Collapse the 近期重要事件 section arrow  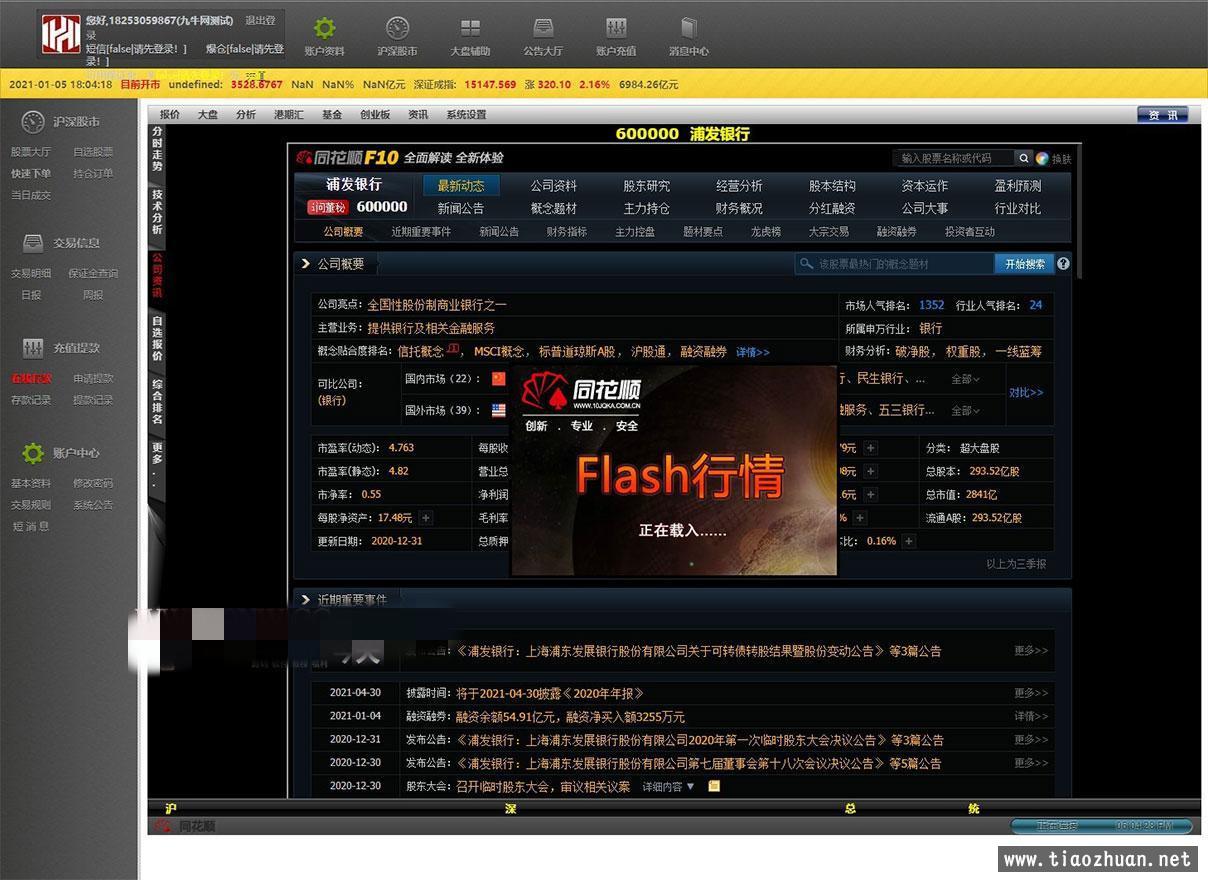(x=306, y=600)
